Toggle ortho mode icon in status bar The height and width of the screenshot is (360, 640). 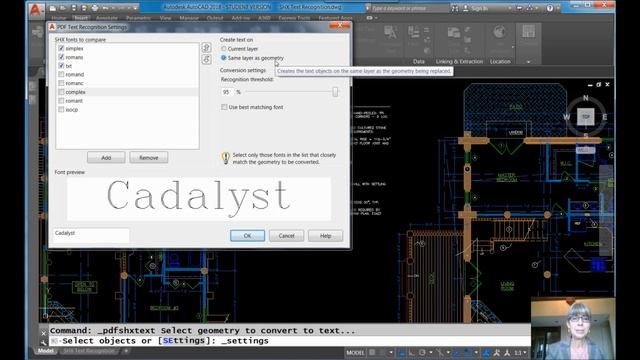click(411, 352)
